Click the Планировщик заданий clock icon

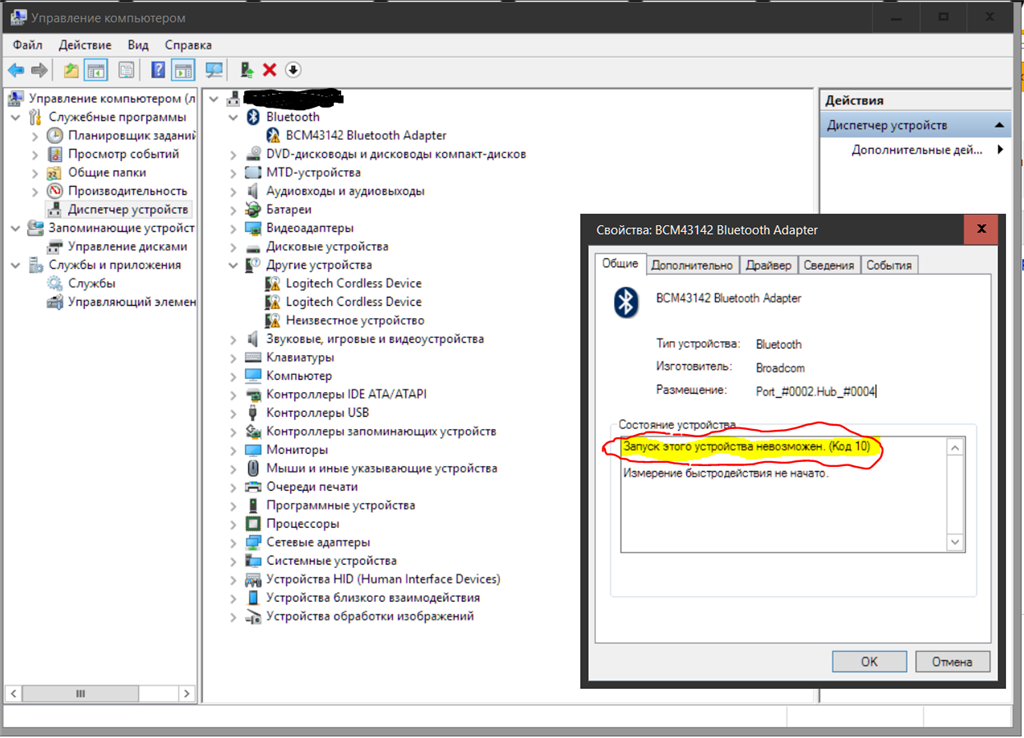(x=55, y=135)
